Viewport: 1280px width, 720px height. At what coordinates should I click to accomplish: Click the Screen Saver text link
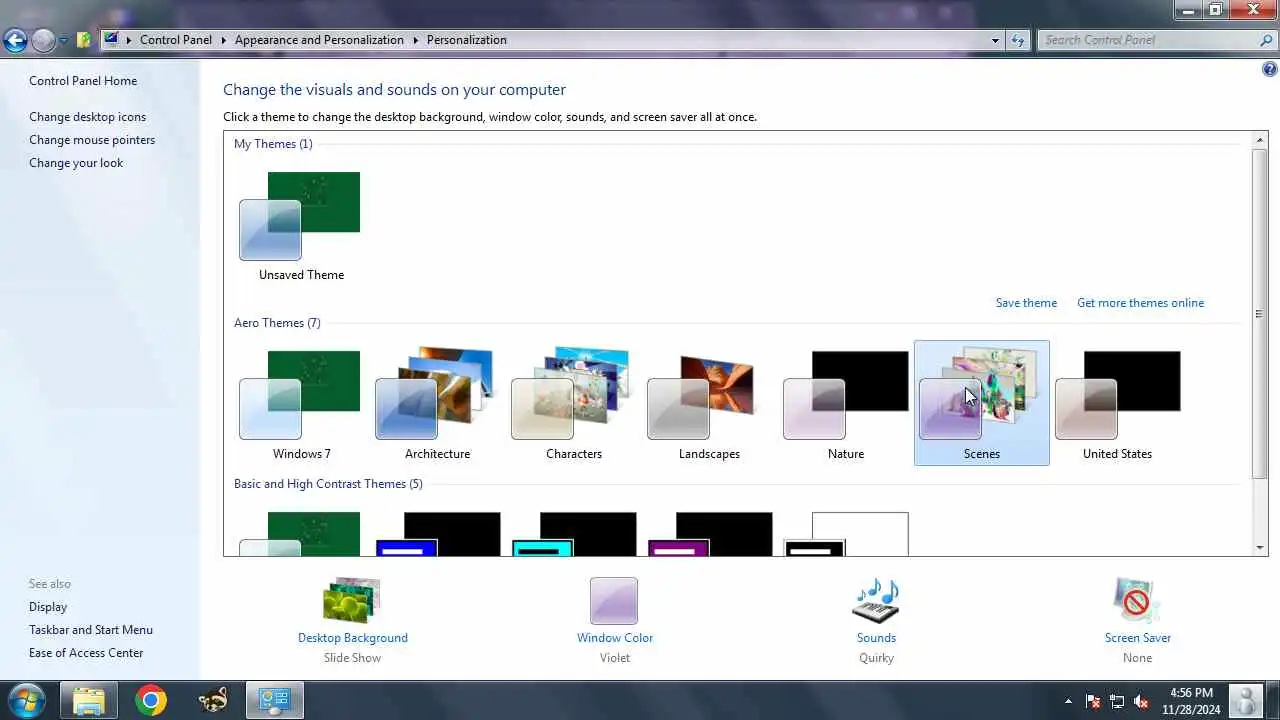(x=1138, y=638)
